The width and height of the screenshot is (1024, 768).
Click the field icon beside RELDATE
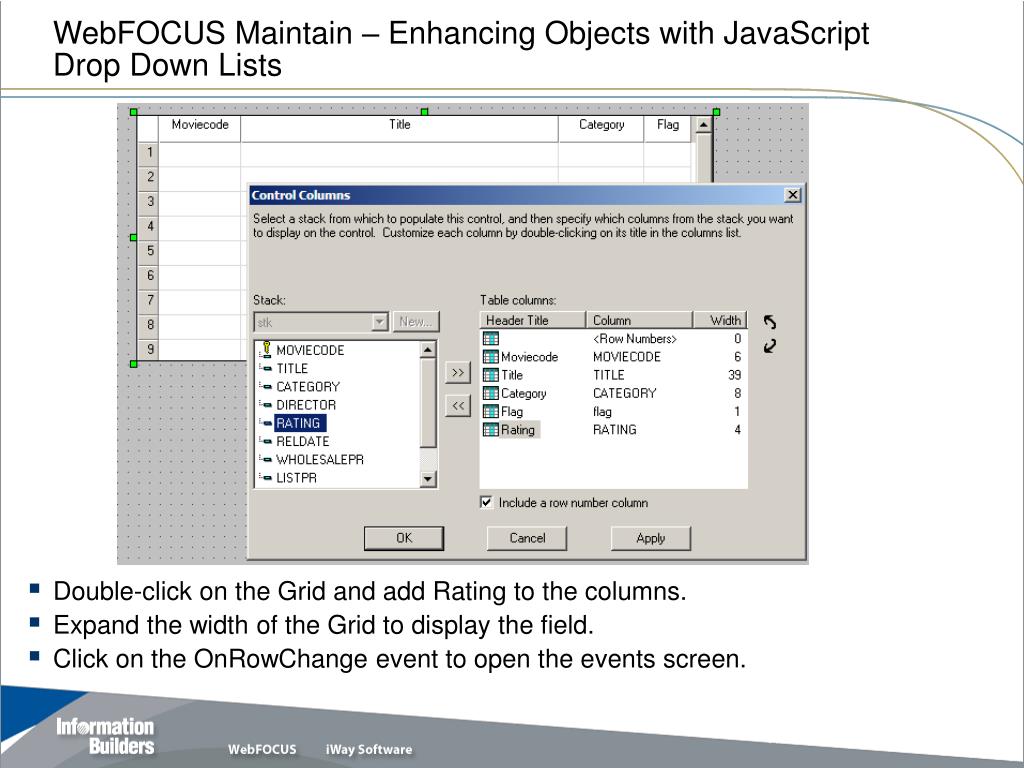(x=266, y=441)
